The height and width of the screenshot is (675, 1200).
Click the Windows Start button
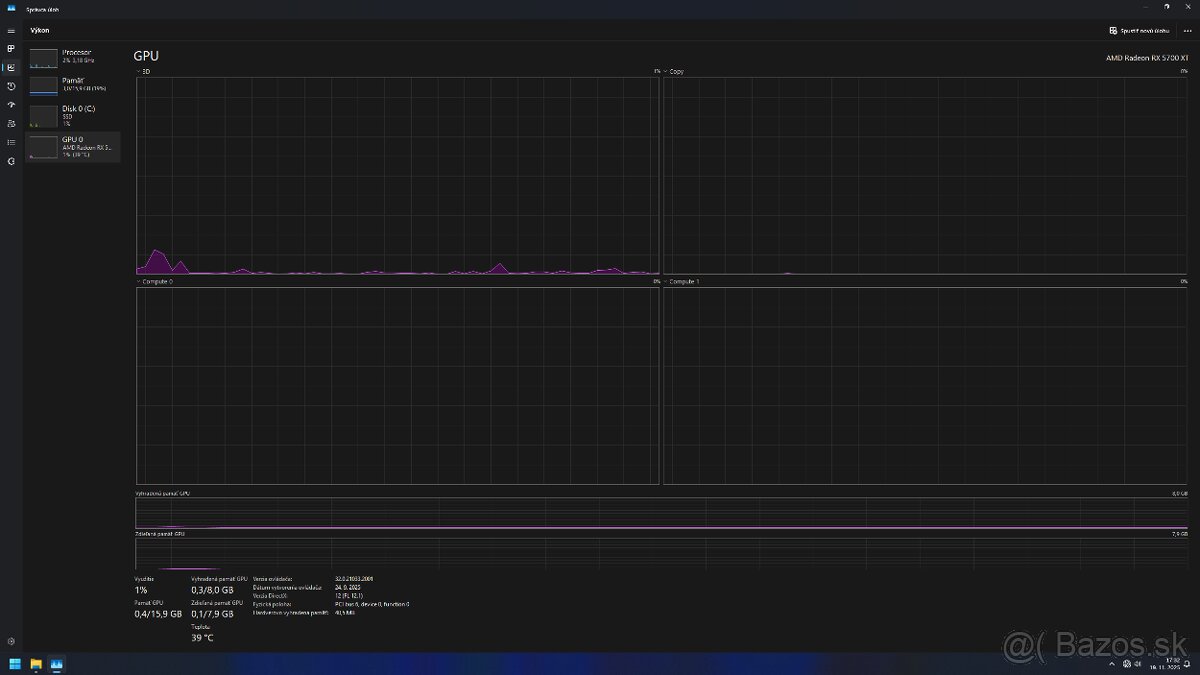point(15,664)
